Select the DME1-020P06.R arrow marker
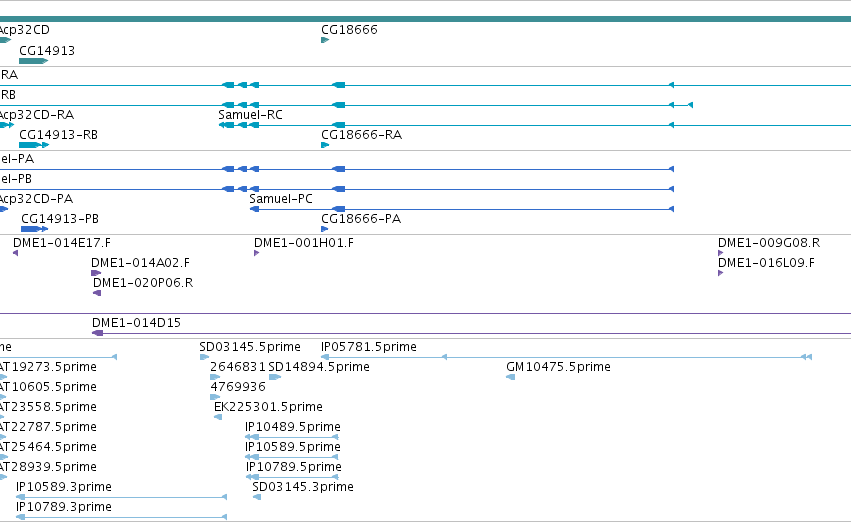The image size is (851, 522). (x=97, y=293)
